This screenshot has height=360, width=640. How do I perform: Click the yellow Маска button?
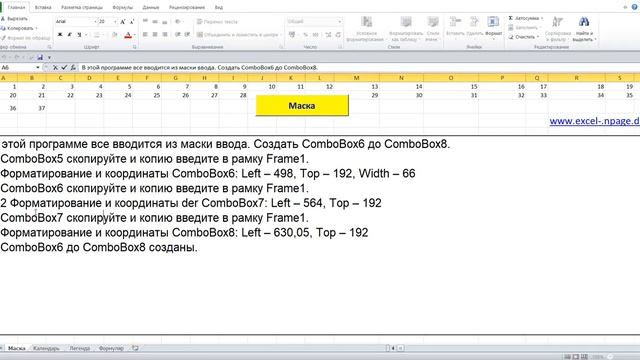point(302,105)
